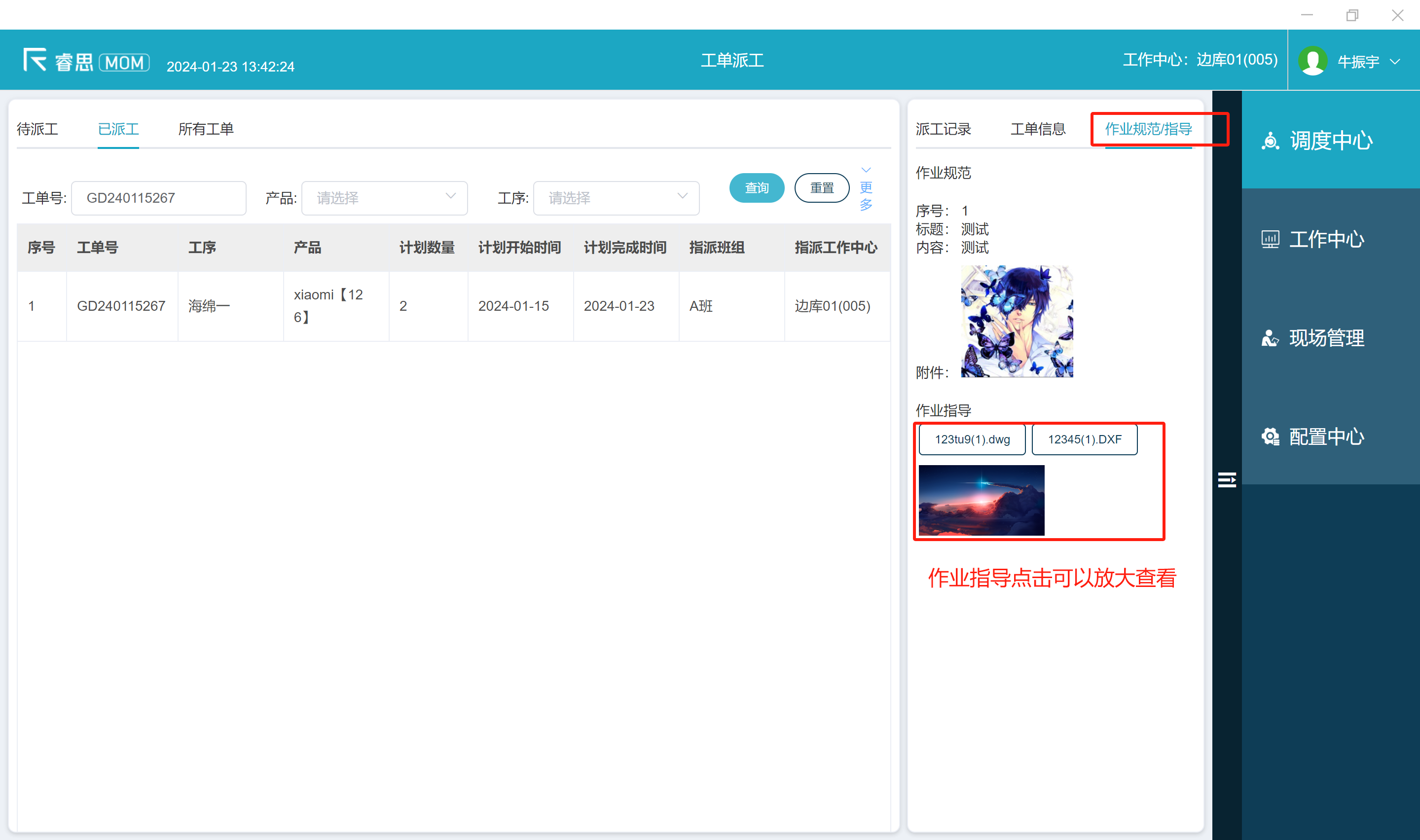Expand 牛振宇 user menu arrow

1395,61
